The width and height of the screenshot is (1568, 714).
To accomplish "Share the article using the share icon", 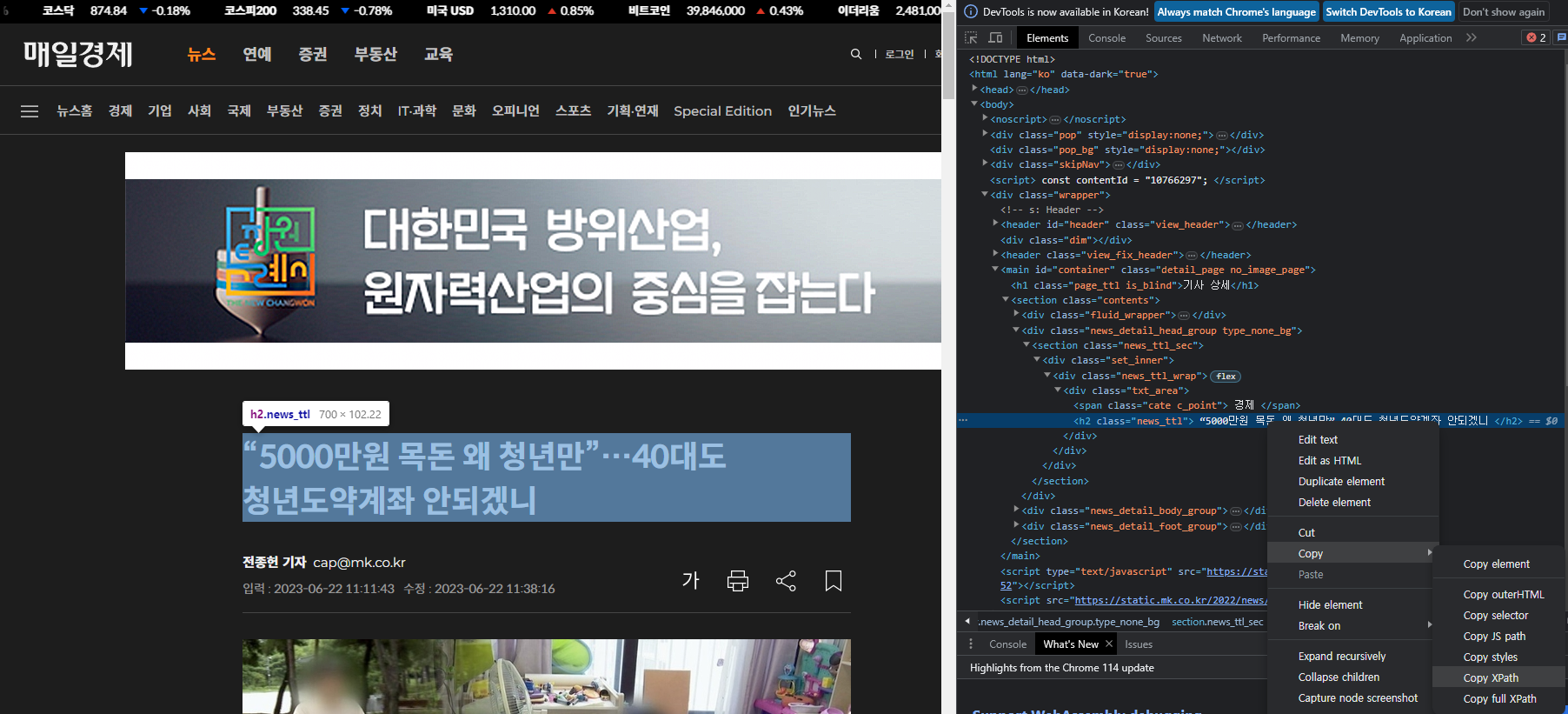I will 786,581.
